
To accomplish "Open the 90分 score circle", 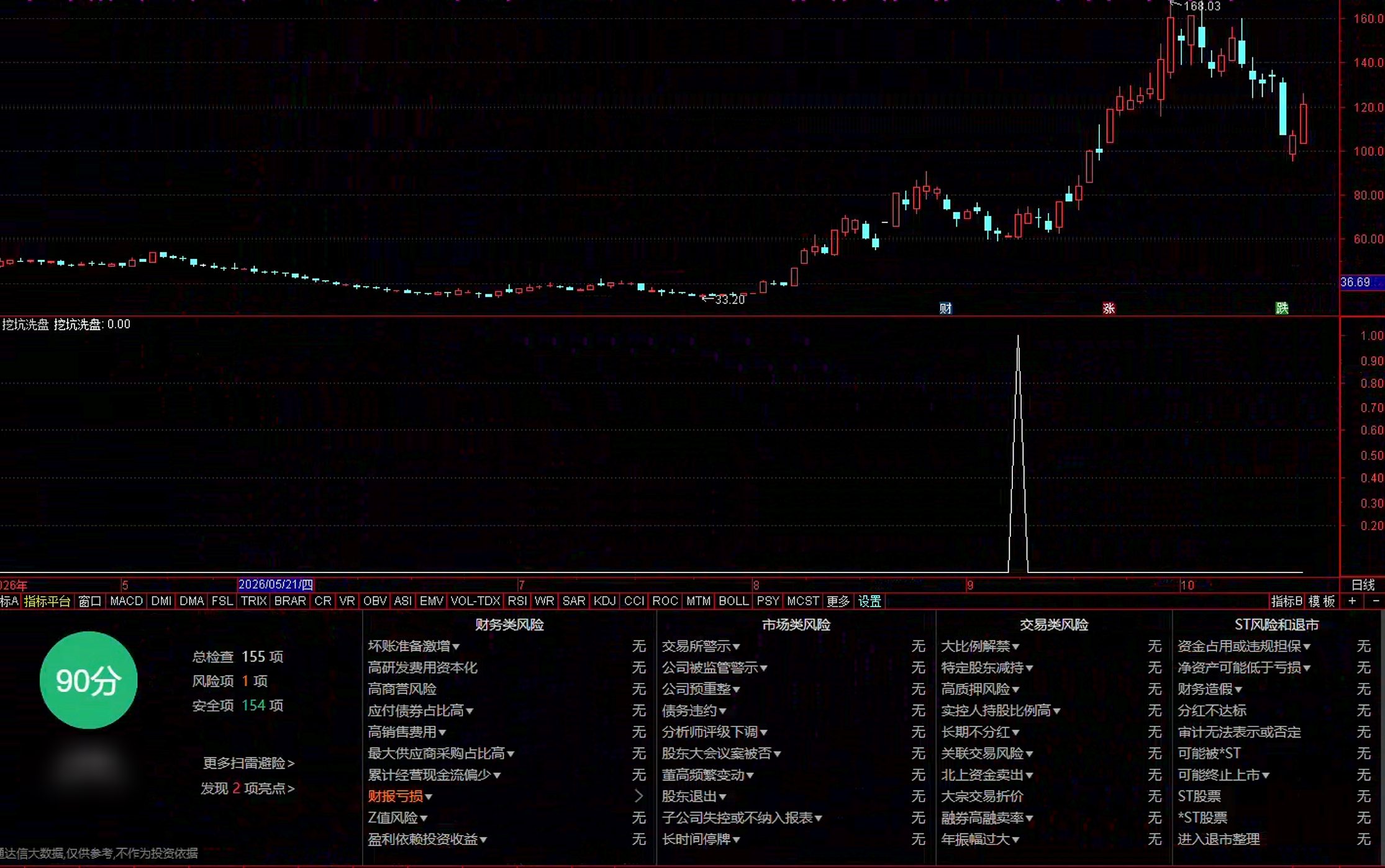I will [89, 680].
